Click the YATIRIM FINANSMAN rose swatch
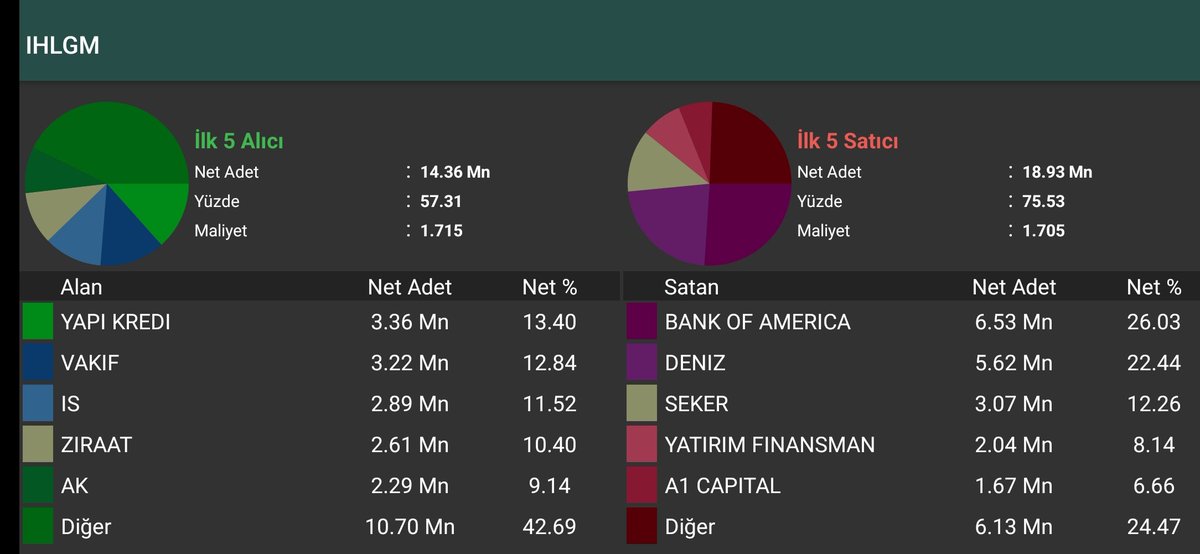The image size is (1200, 554). (641, 445)
